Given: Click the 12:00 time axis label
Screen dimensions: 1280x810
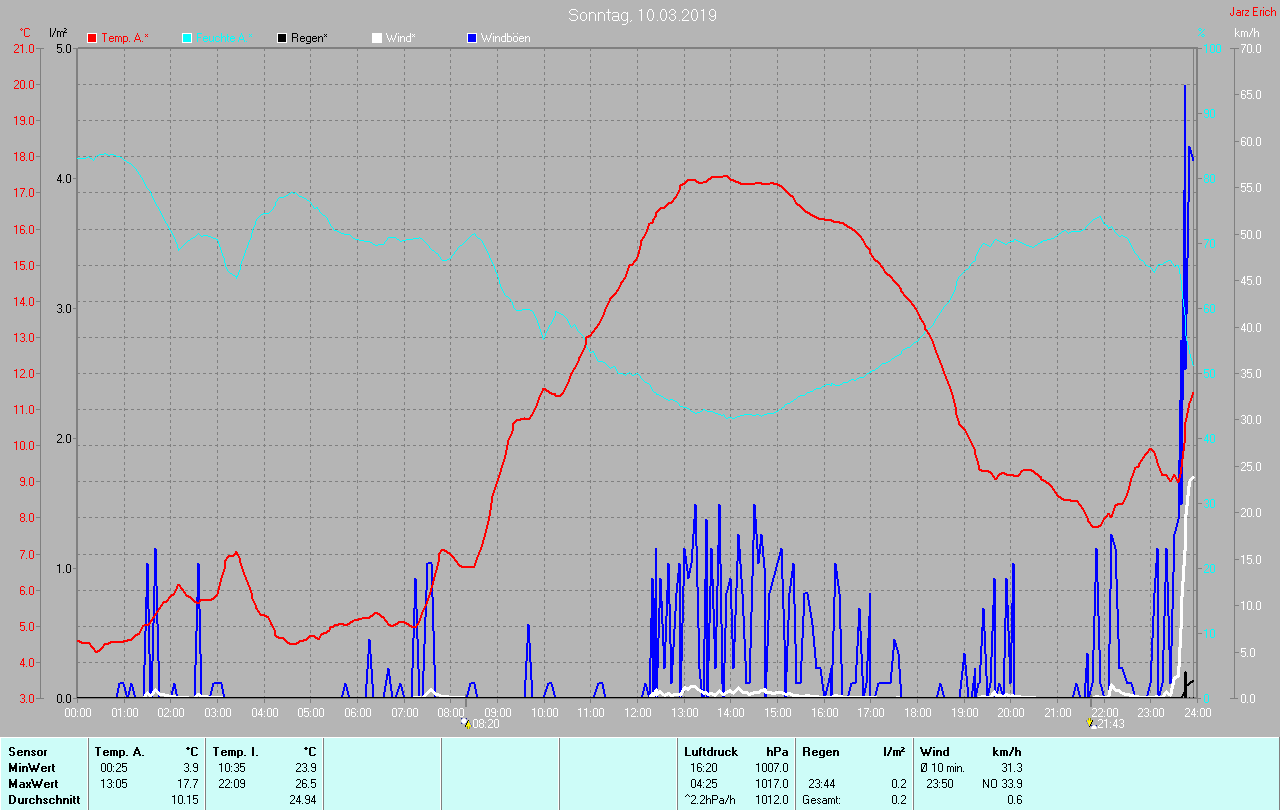Looking at the screenshot, I should pos(638,713).
